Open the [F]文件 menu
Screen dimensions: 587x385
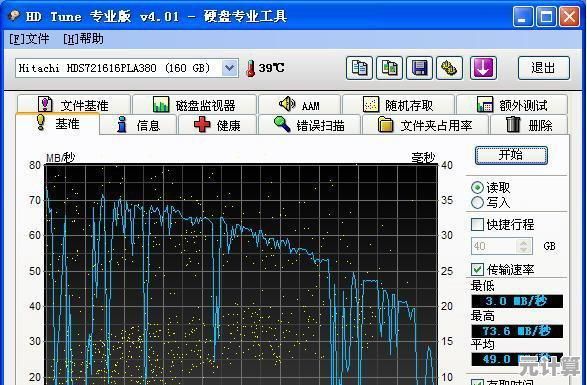coord(29,39)
